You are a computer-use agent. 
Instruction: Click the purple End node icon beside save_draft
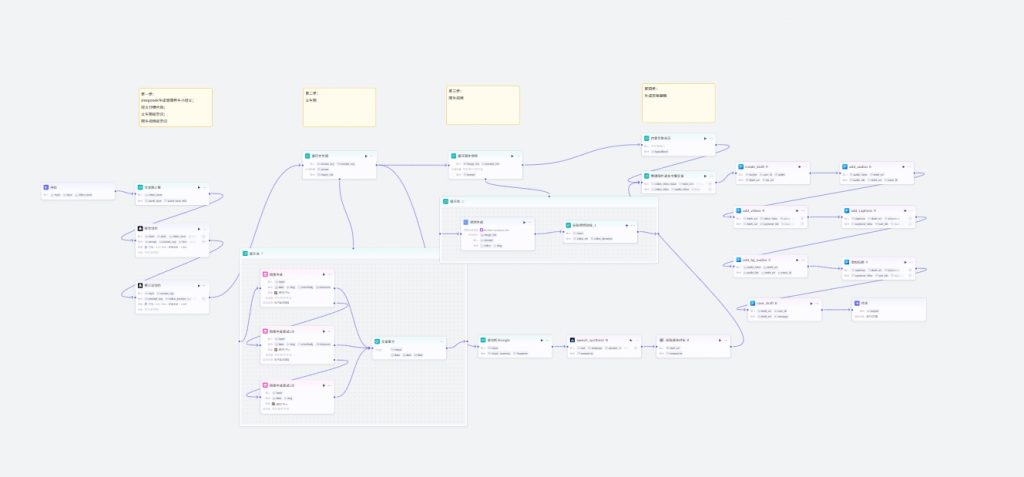857,304
